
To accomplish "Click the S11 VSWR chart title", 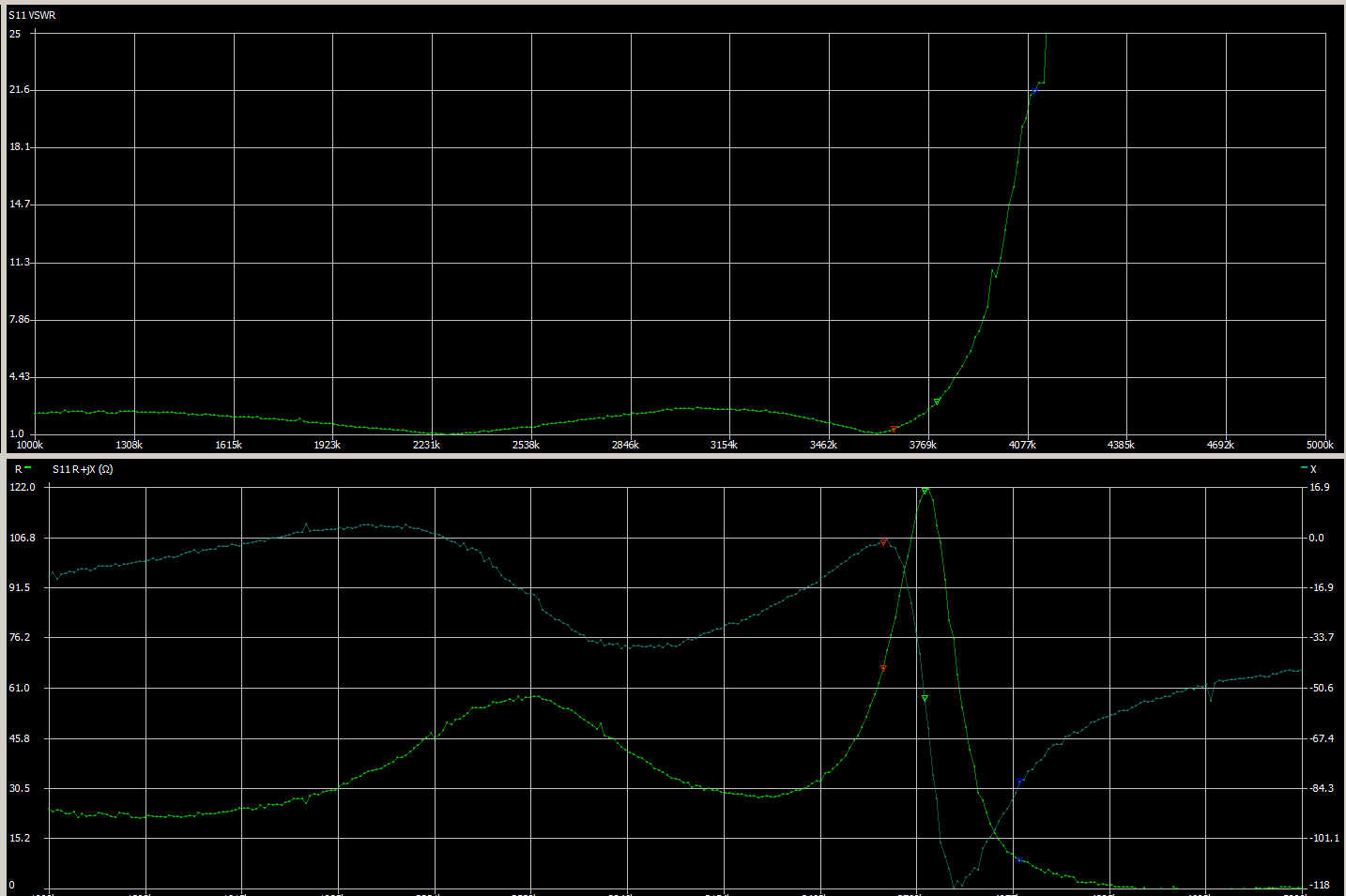I will pyautogui.click(x=32, y=15).
